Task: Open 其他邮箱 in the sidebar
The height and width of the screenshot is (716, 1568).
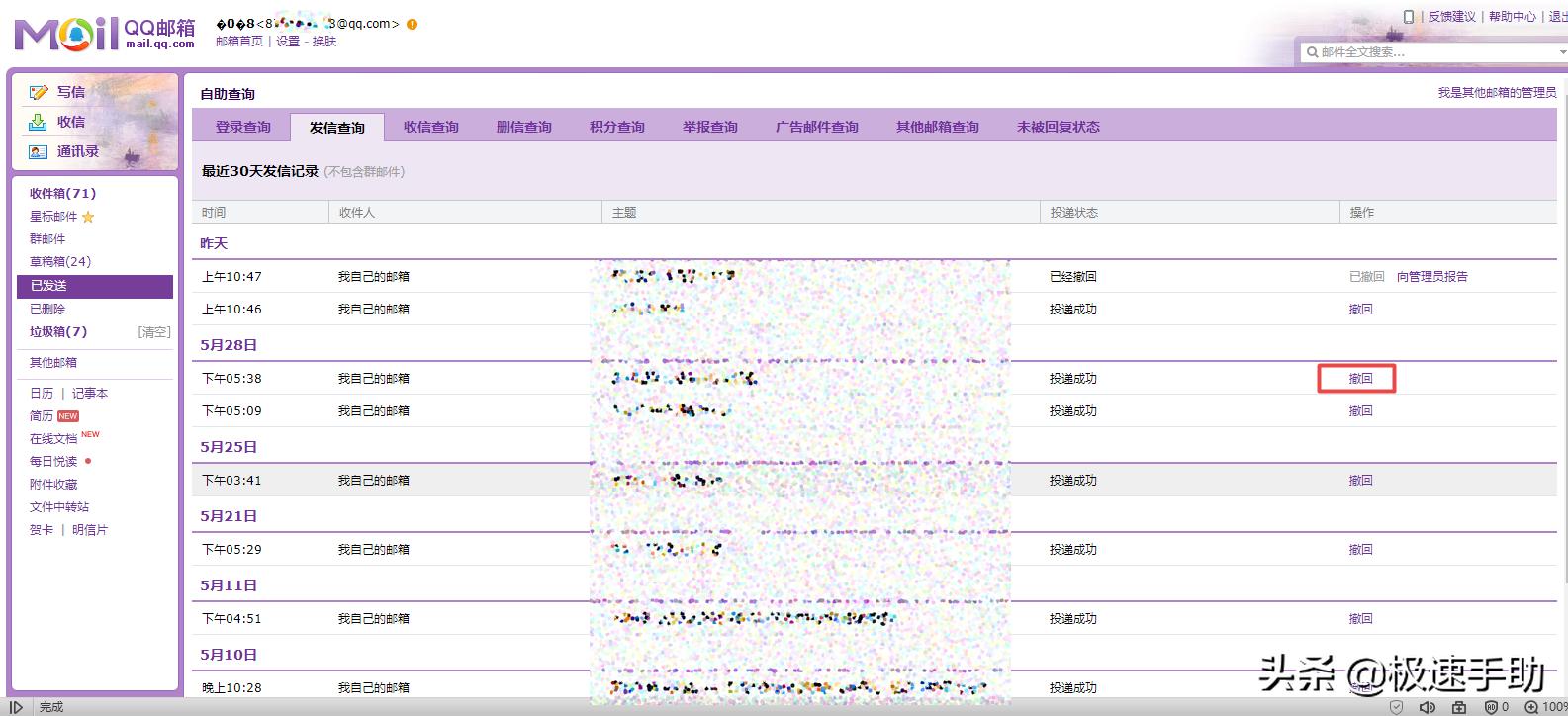Action: point(53,363)
